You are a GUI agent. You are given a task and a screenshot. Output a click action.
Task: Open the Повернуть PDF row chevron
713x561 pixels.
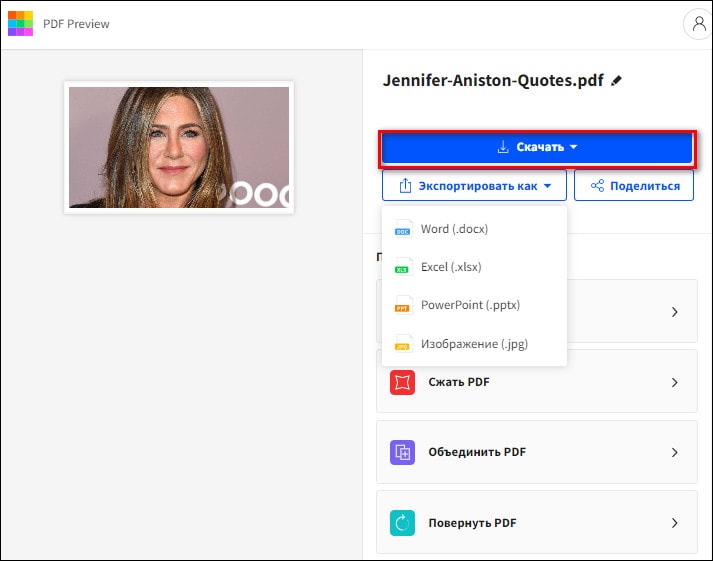[675, 522]
